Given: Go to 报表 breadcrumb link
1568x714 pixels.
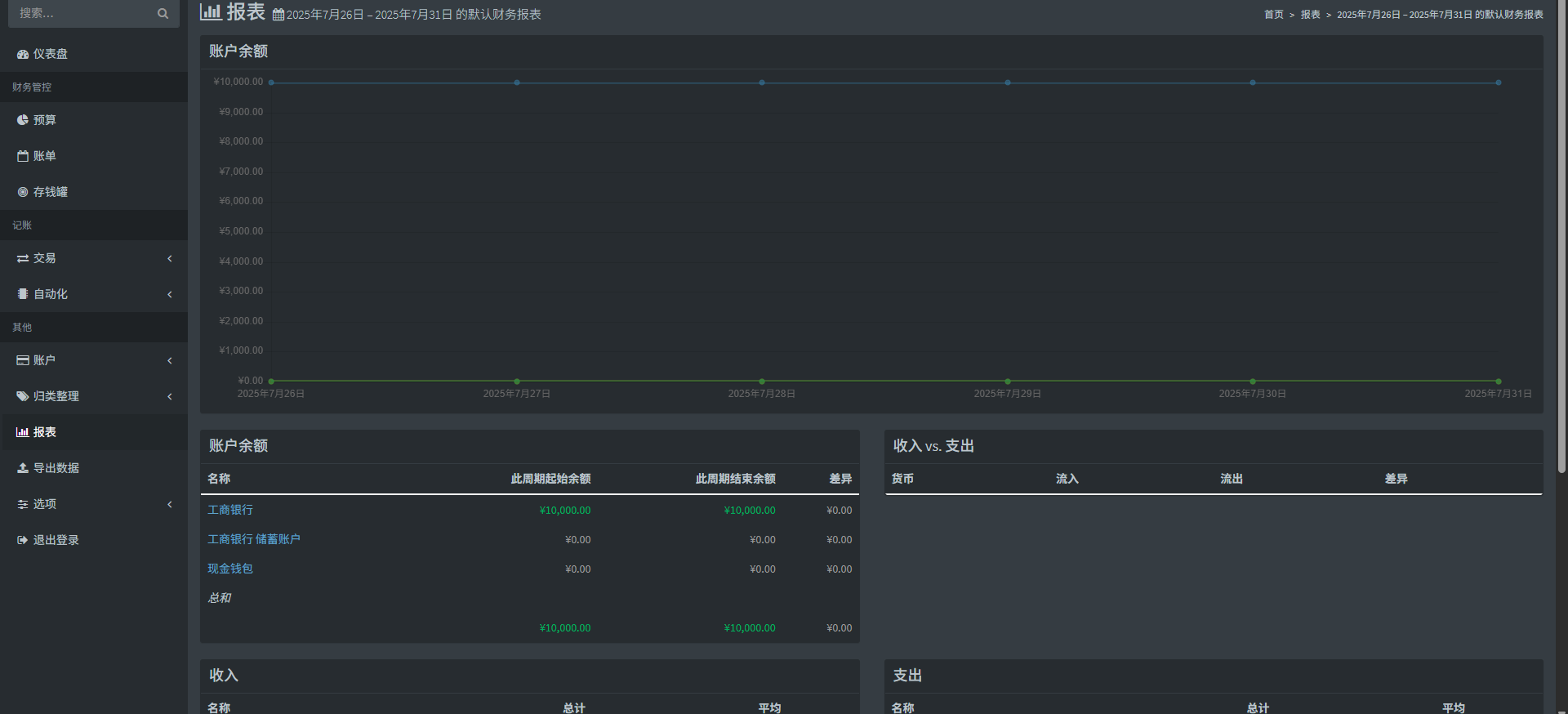Looking at the screenshot, I should pos(1310,15).
